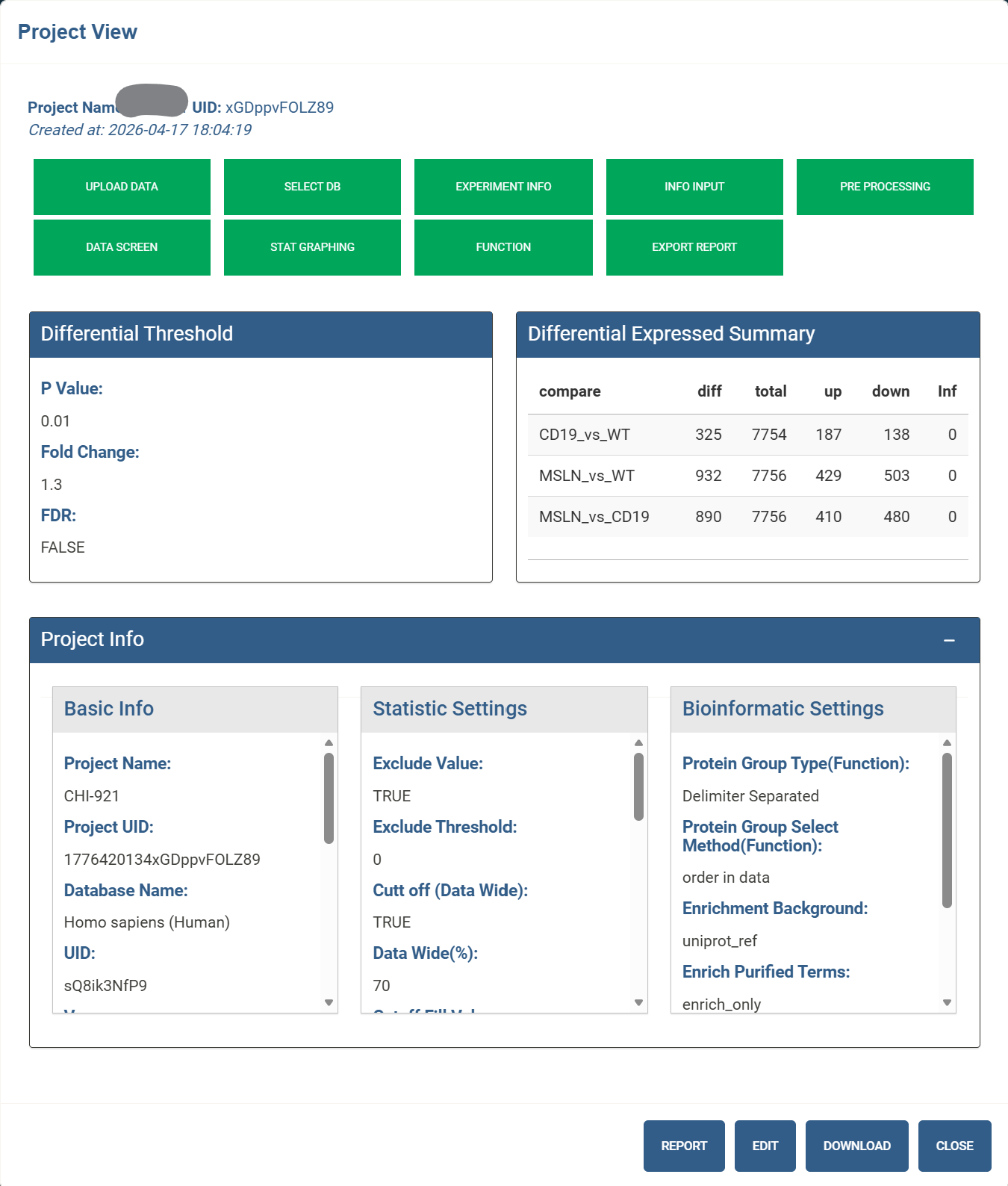Click the Project View title
Image resolution: width=1008 pixels, height=1186 pixels.
tap(78, 32)
